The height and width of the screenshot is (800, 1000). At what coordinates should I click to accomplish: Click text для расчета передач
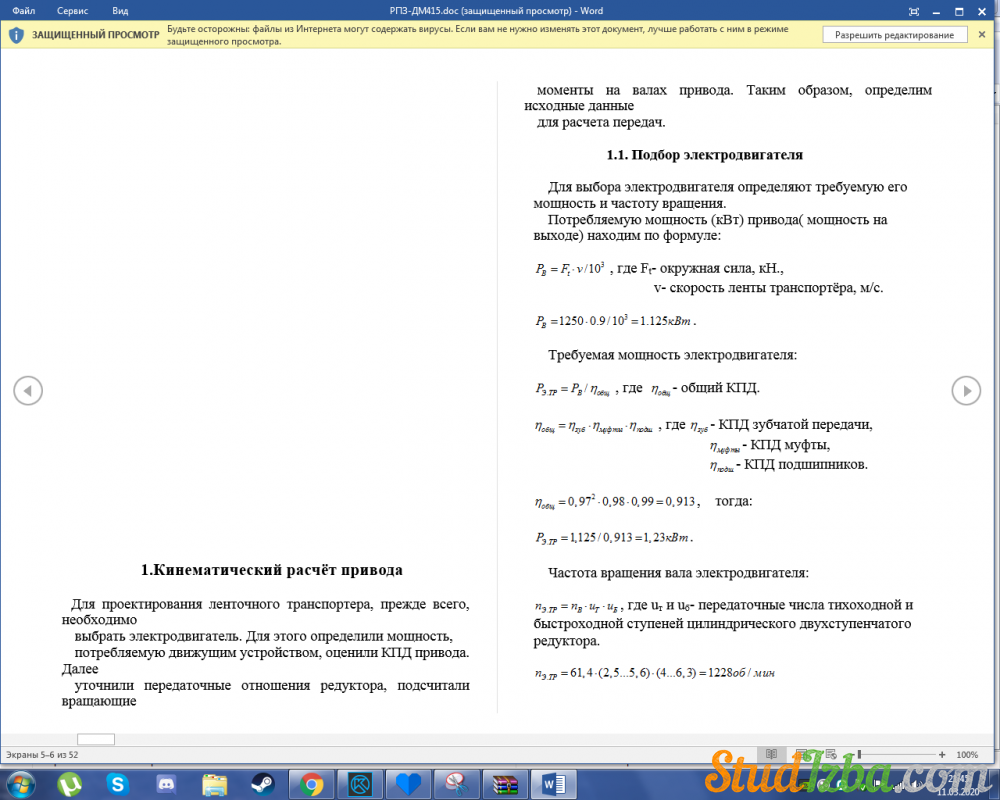point(601,122)
